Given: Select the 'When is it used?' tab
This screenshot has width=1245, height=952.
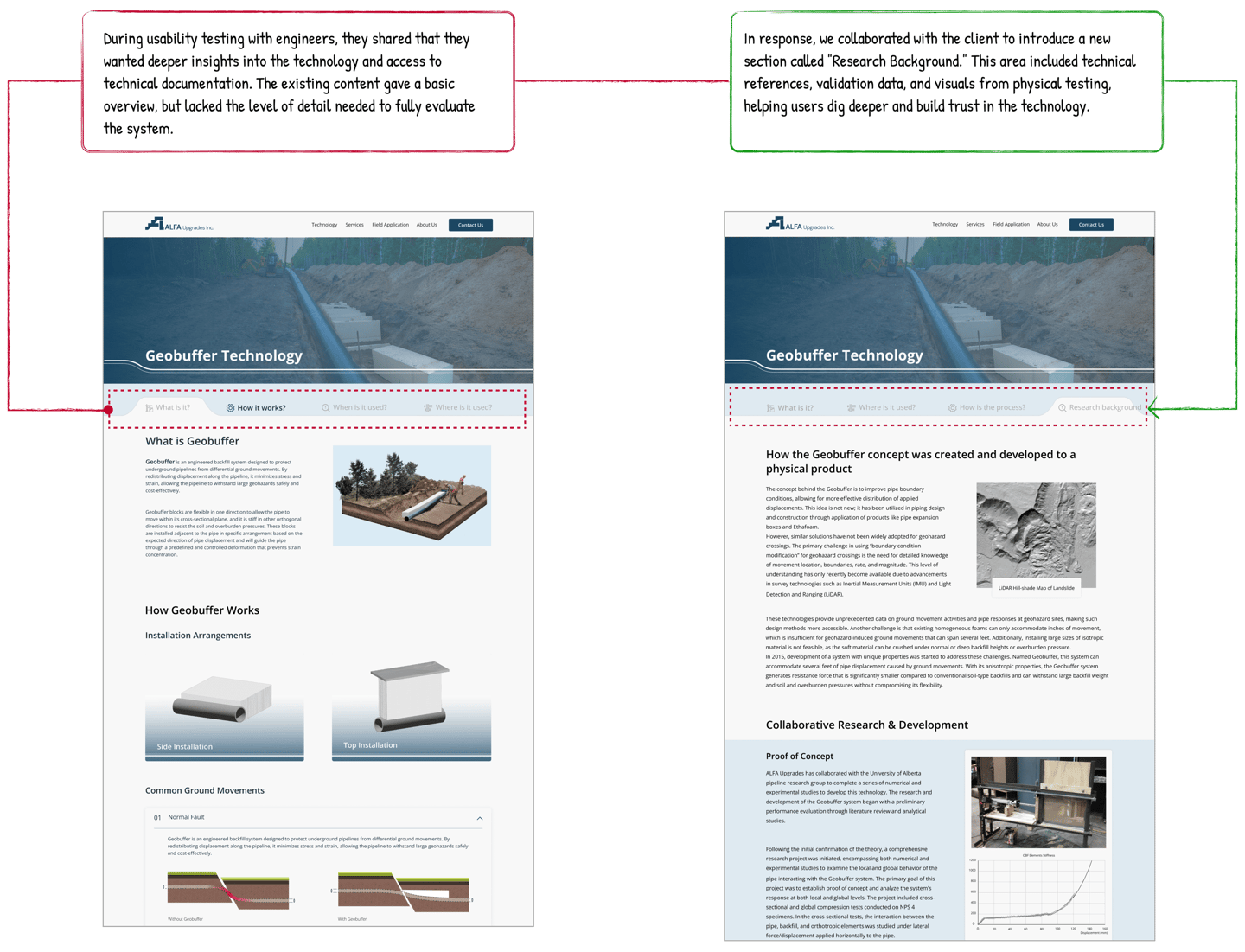Looking at the screenshot, I should (354, 407).
